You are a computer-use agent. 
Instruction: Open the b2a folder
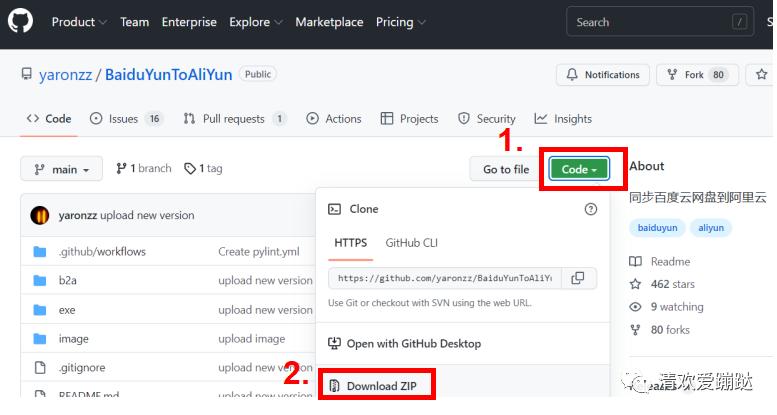68,281
